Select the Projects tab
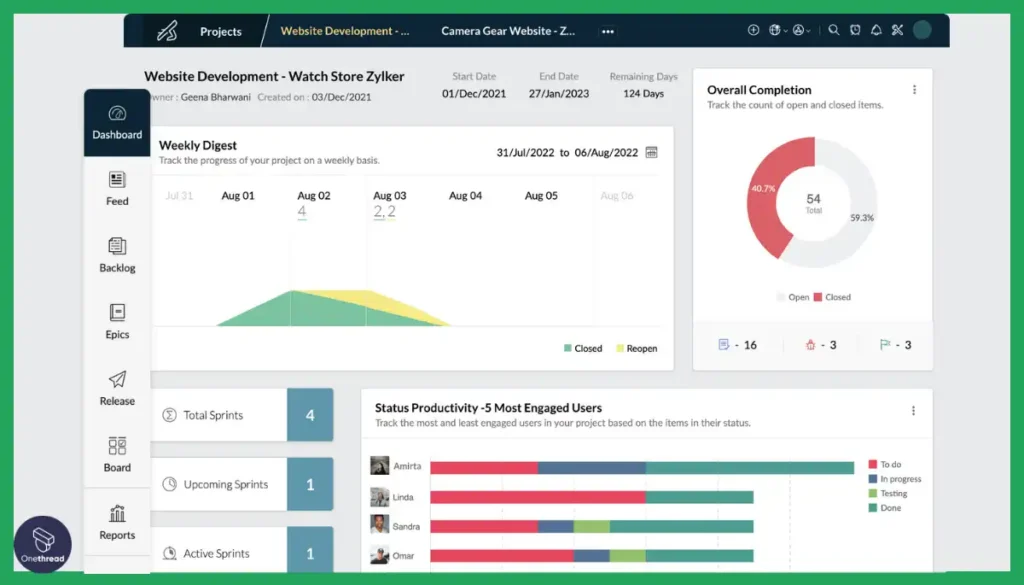This screenshot has width=1024, height=585. tap(221, 31)
